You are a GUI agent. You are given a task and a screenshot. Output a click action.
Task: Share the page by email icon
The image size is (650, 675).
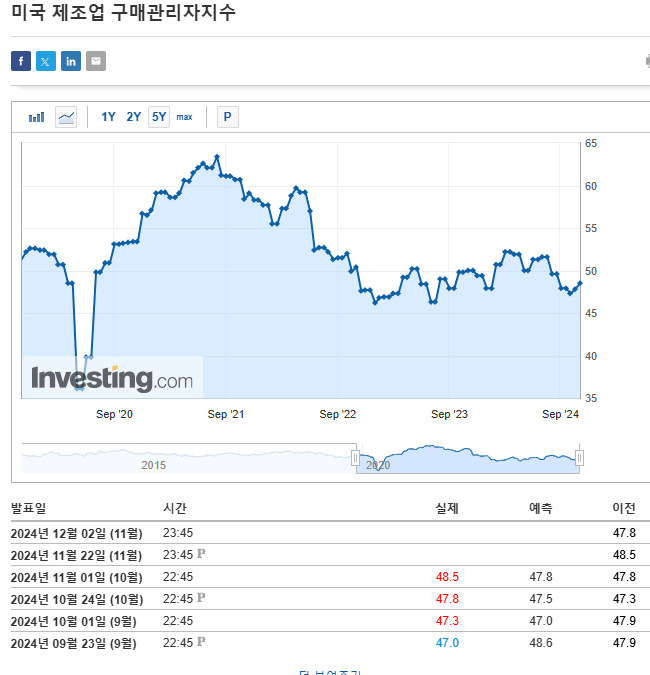96,61
